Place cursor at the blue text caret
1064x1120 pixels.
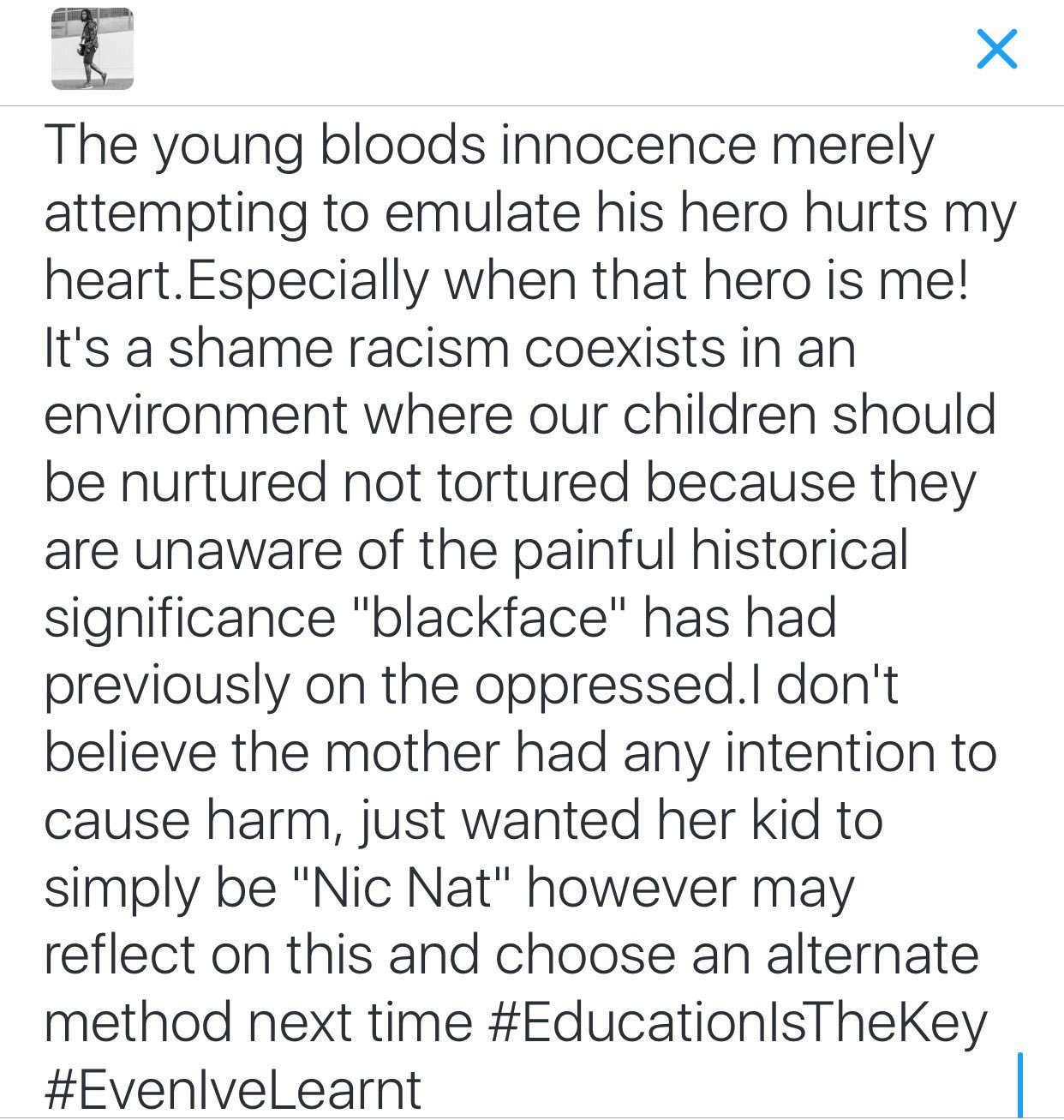tap(1019, 1085)
